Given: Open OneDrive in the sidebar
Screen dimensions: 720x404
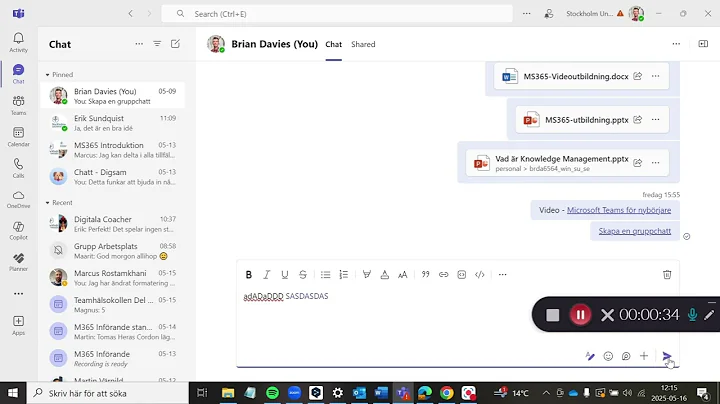Looking at the screenshot, I should pyautogui.click(x=18, y=199).
